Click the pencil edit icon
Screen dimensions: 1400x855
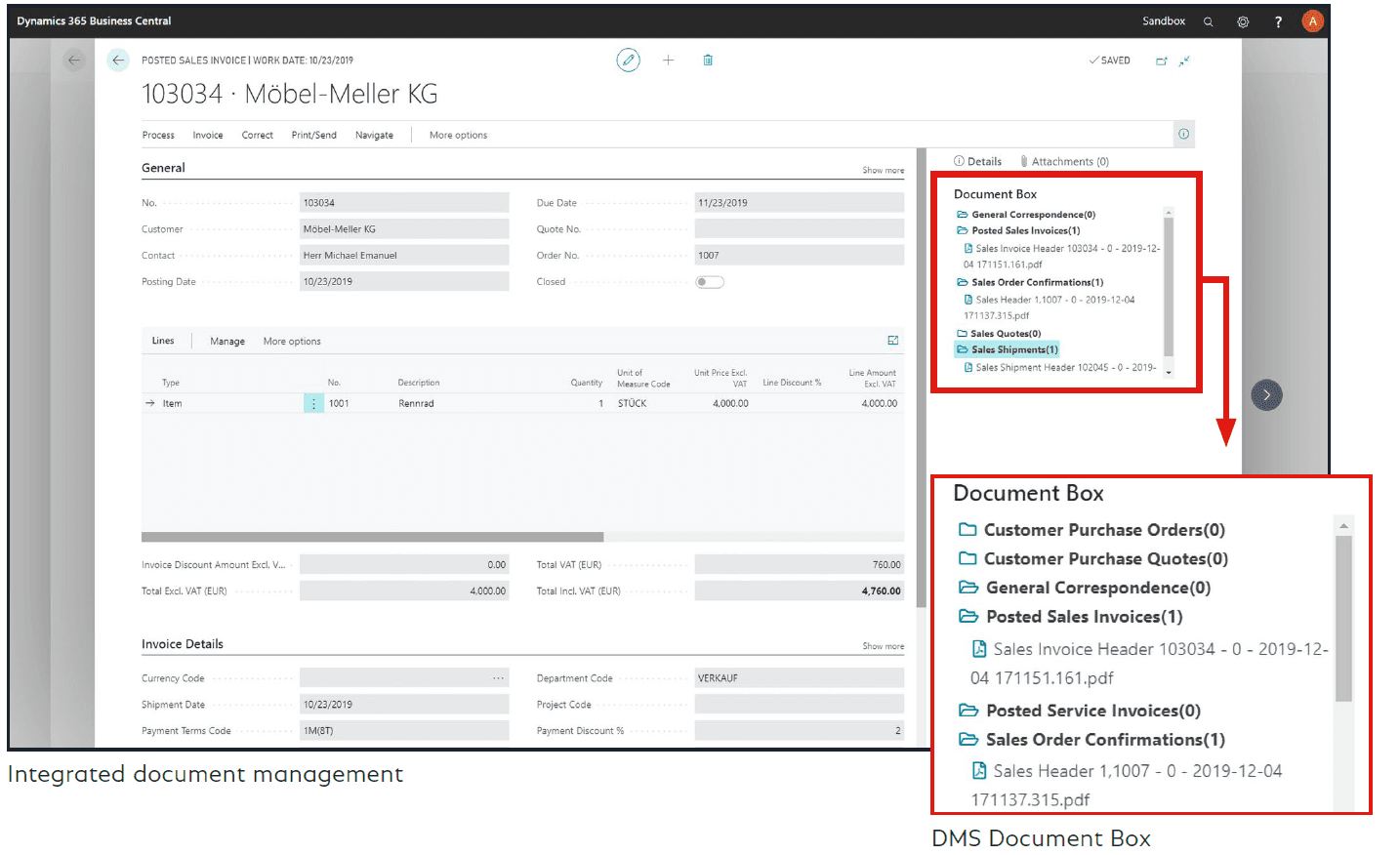pos(629,61)
